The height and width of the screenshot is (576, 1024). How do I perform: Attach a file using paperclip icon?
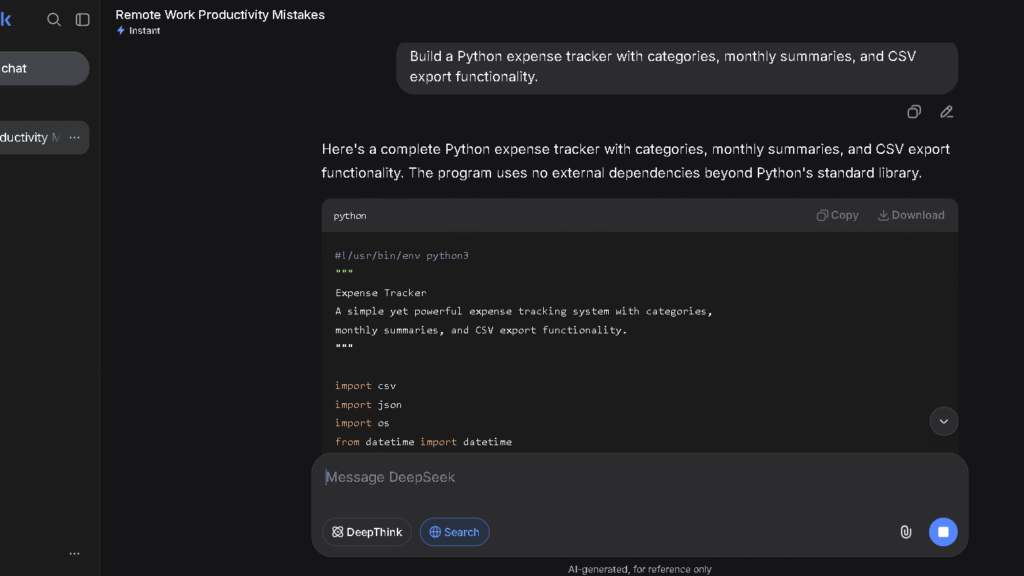tap(906, 532)
